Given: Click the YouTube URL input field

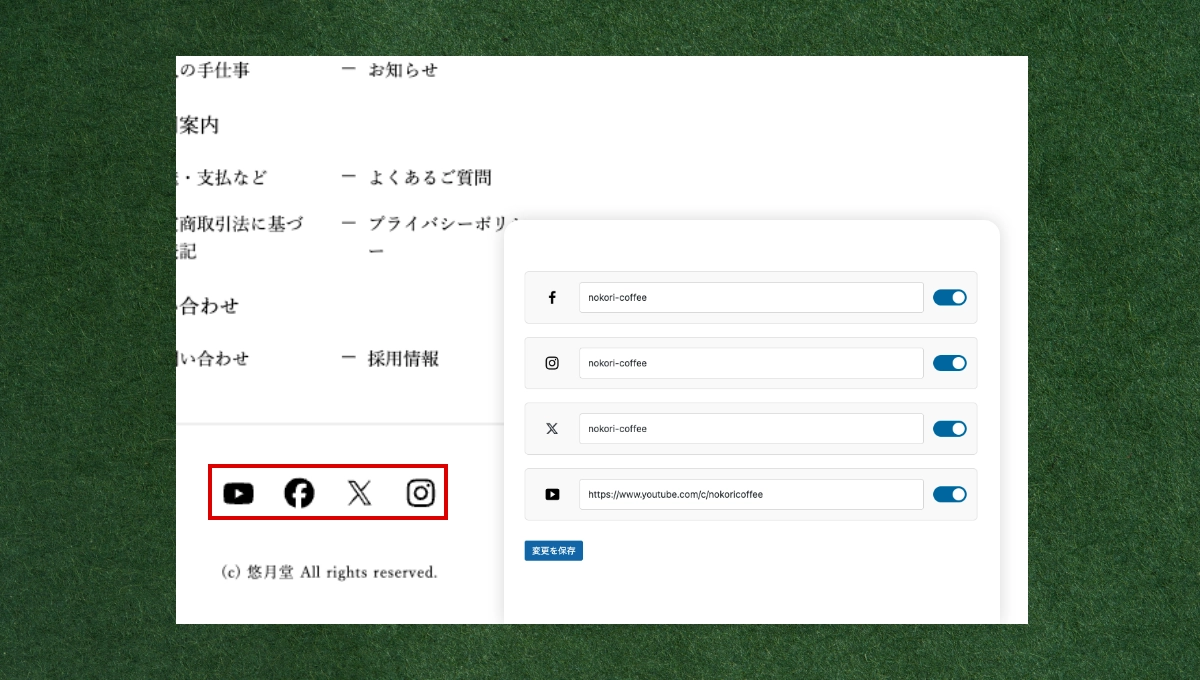Looking at the screenshot, I should coord(750,494).
